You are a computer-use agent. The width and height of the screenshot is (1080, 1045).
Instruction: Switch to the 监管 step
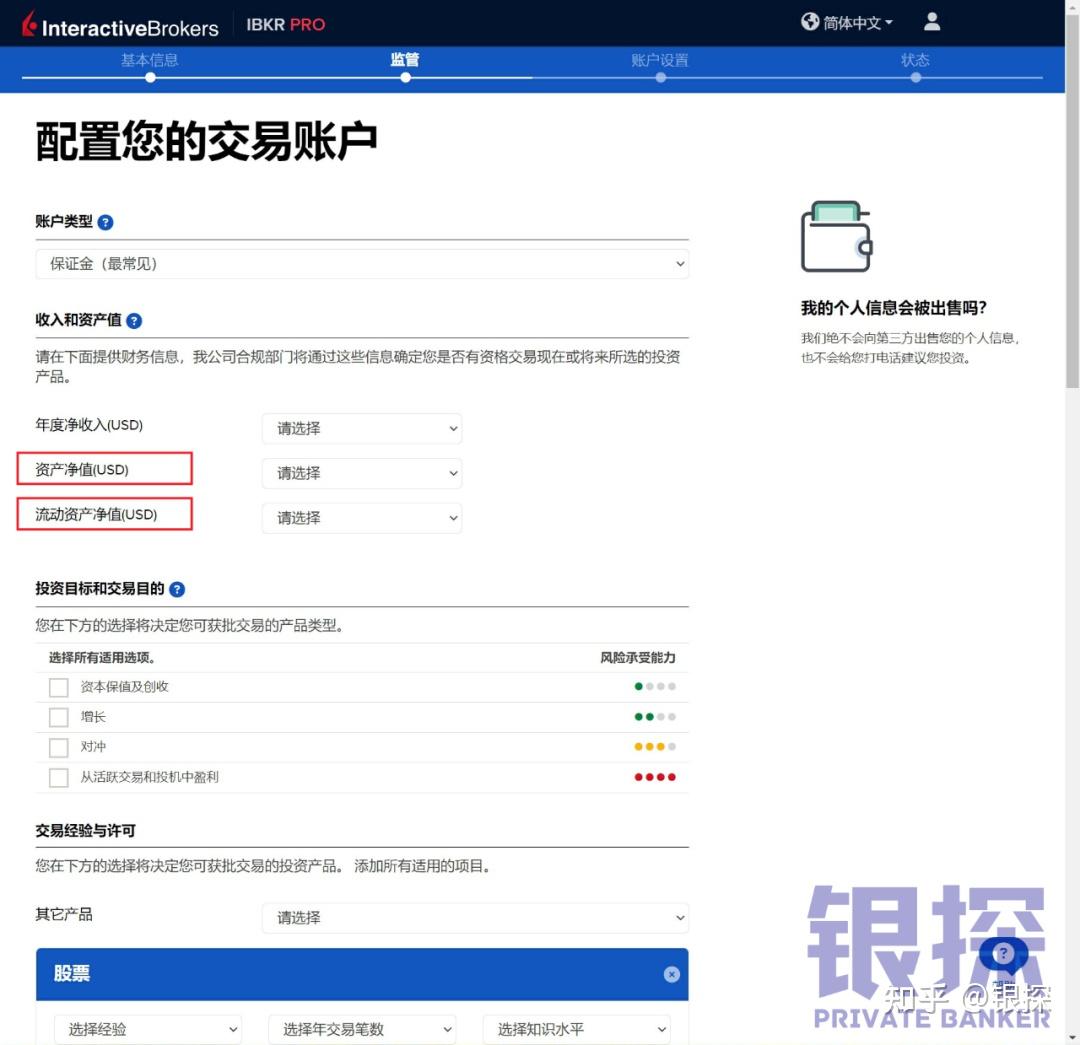coord(405,60)
